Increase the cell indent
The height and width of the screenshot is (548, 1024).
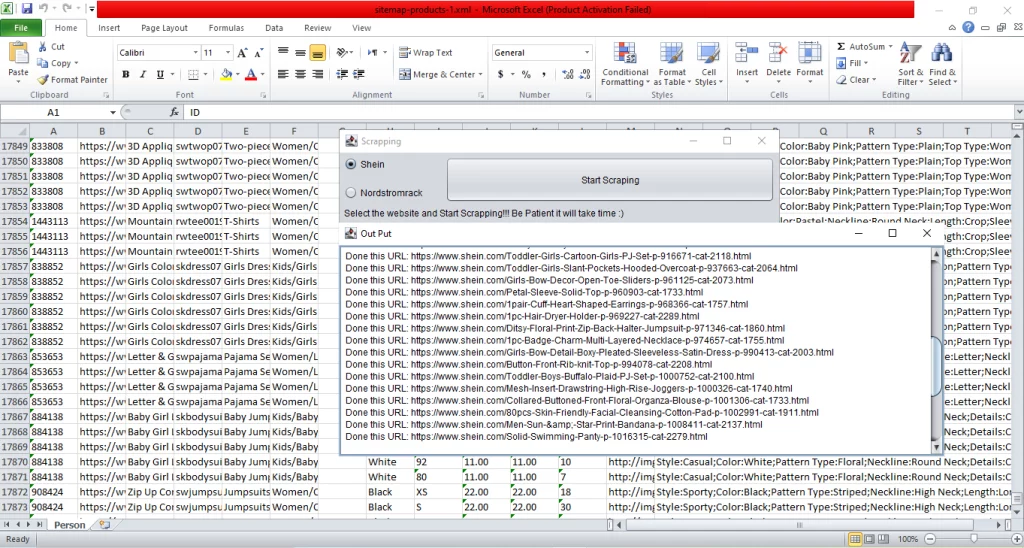tap(357, 74)
